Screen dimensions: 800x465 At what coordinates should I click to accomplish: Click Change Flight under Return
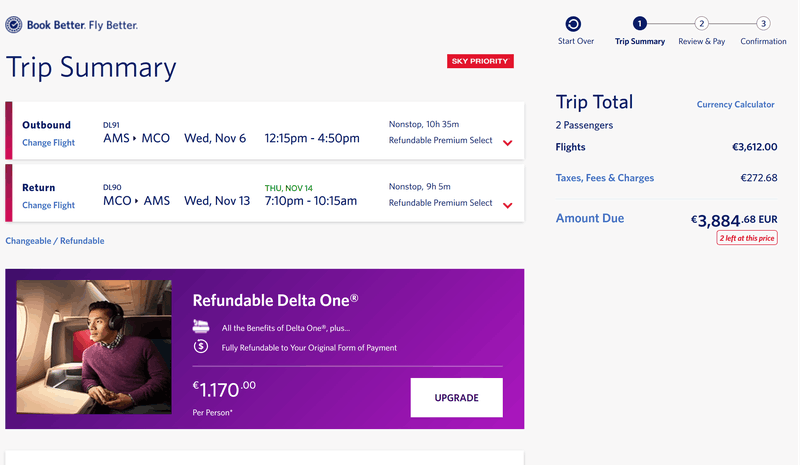pyautogui.click(x=48, y=205)
